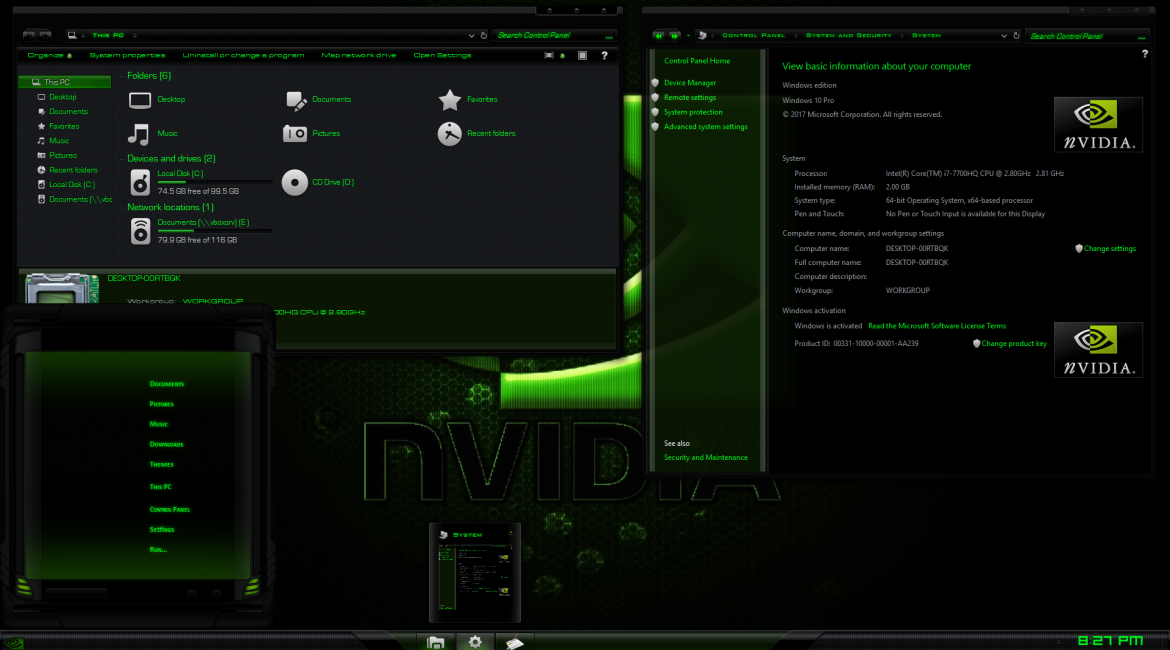
Task: Open the Remote settings link
Action: point(690,98)
